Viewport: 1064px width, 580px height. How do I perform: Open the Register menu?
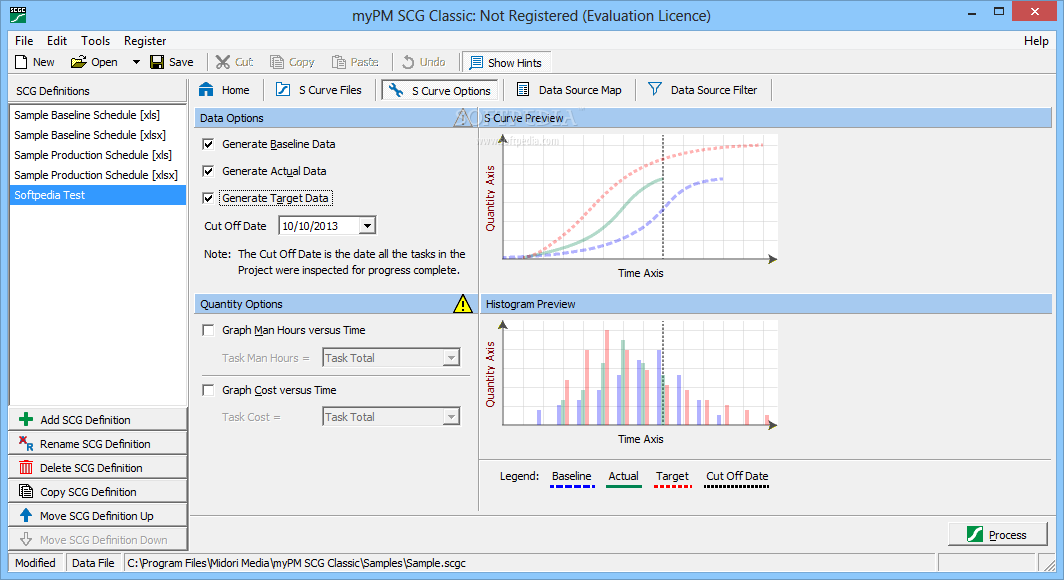click(x=145, y=41)
